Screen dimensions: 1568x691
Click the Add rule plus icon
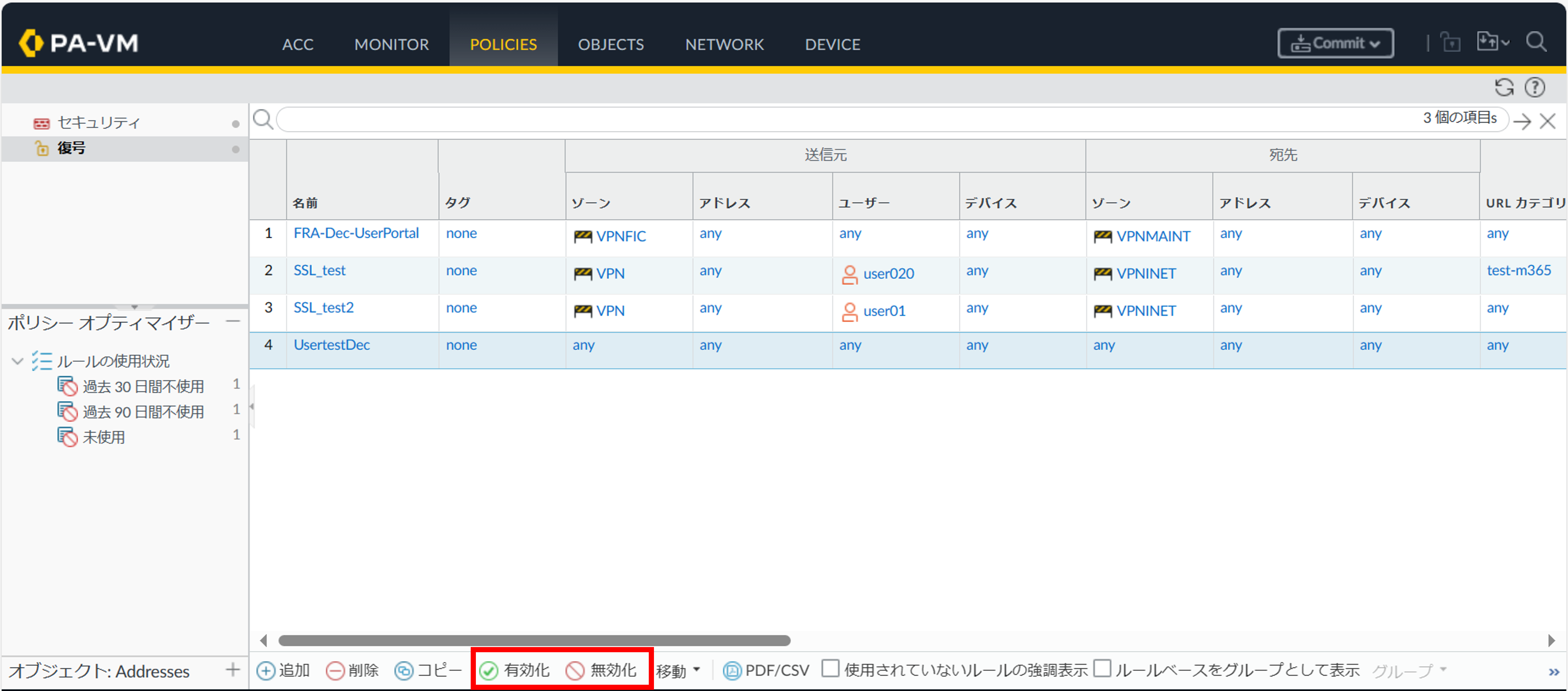[x=265, y=670]
